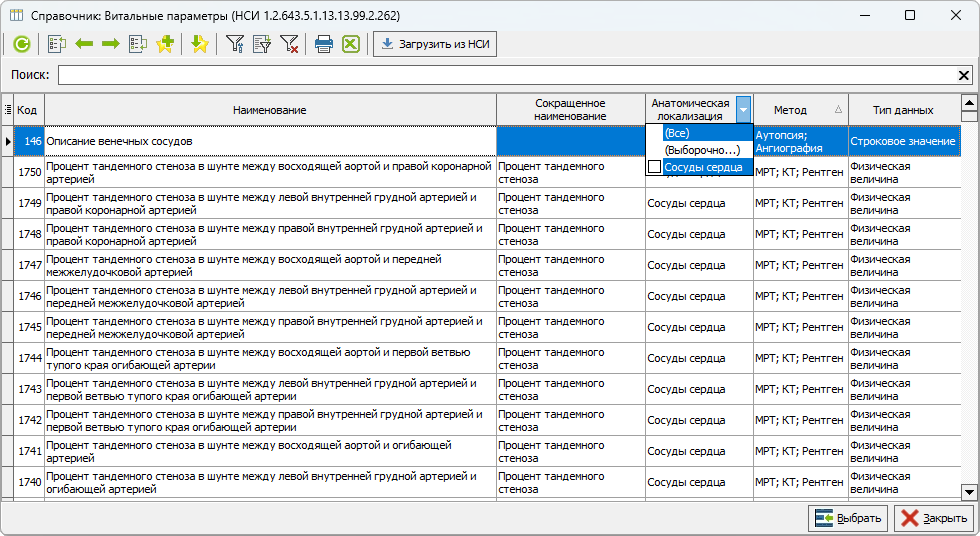980x536 pixels.
Task: Click Сосуды сердца cell in row 1745
Action: pos(699,327)
